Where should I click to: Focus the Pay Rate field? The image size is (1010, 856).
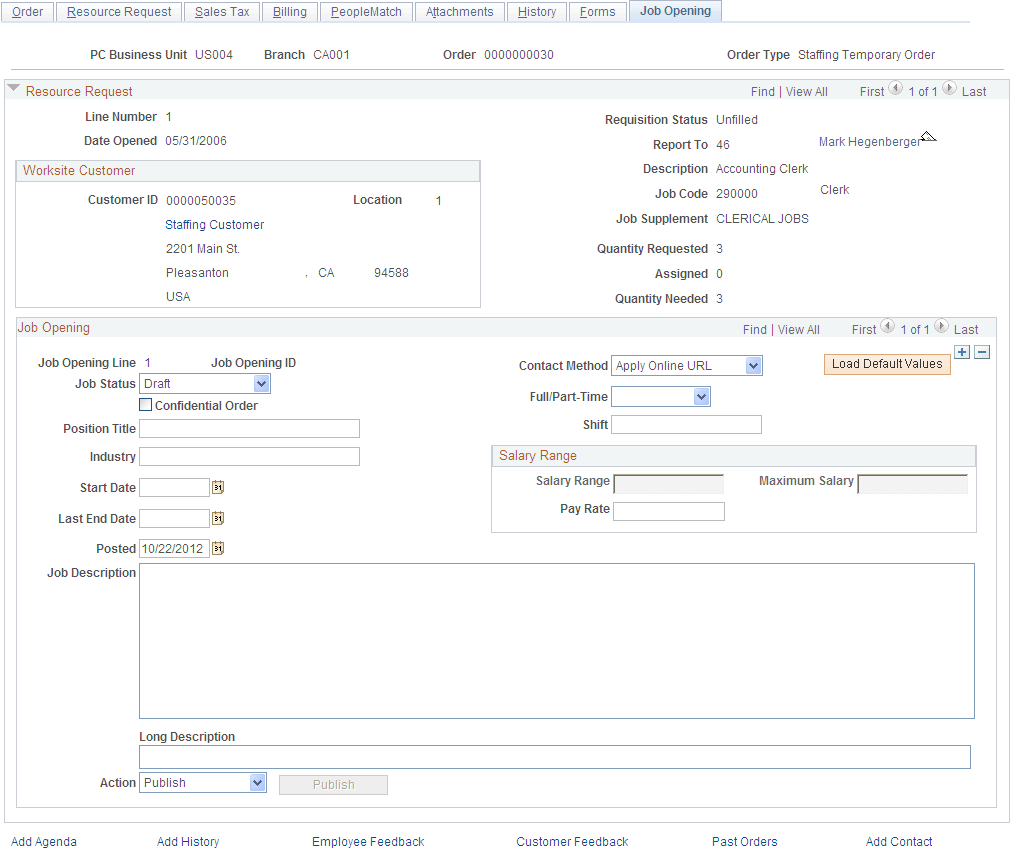pos(669,511)
